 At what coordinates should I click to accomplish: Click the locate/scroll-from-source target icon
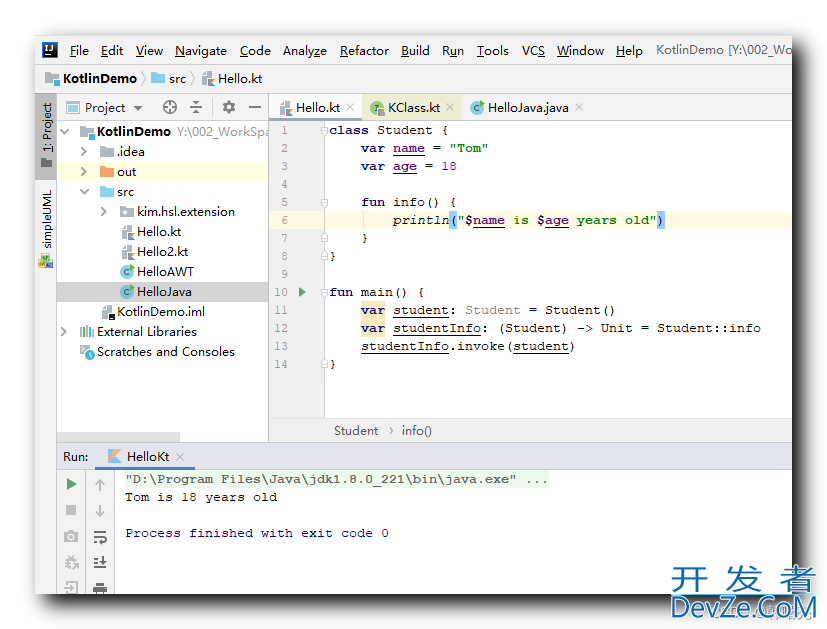click(x=170, y=108)
